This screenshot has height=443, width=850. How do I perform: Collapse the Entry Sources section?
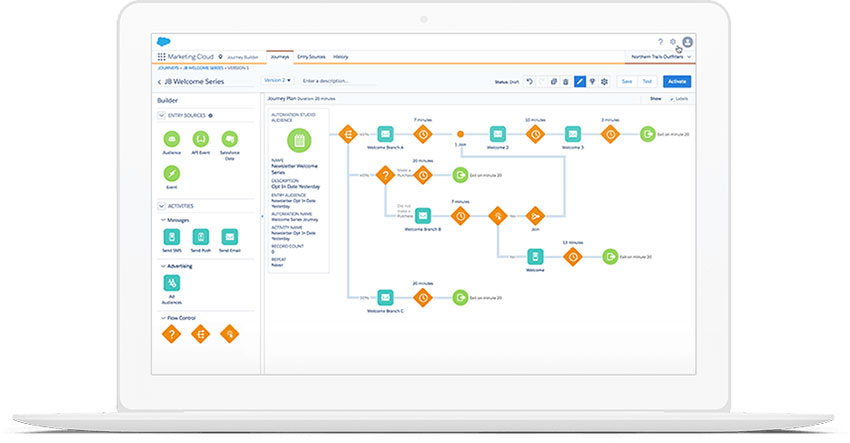tap(161, 115)
